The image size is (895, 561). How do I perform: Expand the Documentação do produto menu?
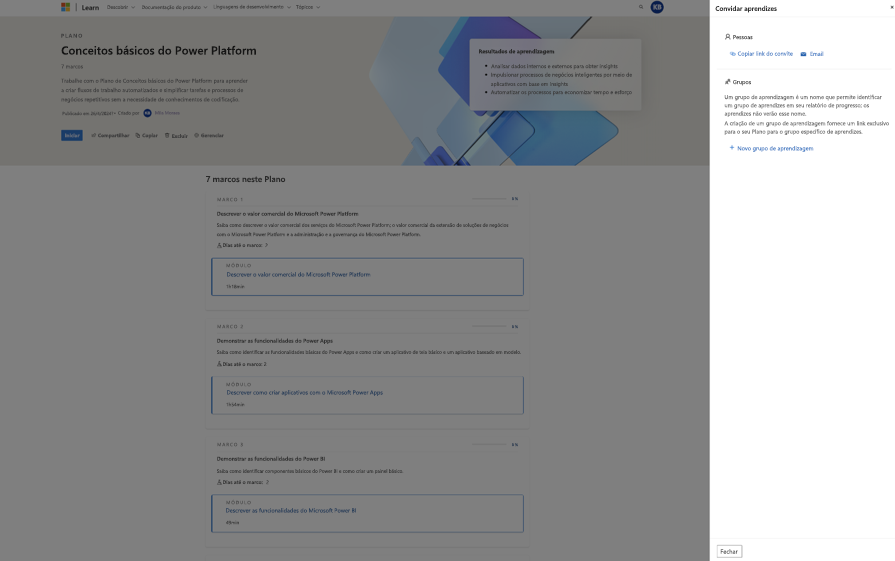174,7
